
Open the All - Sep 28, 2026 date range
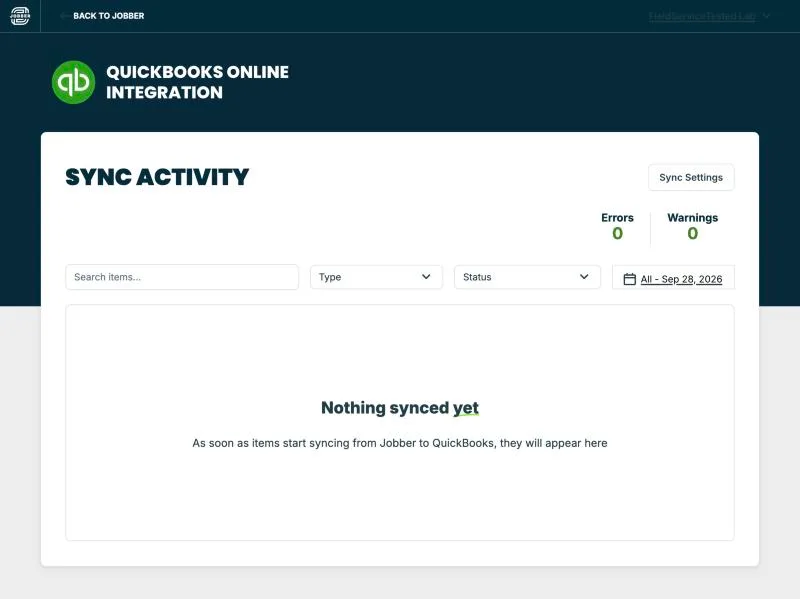(x=681, y=279)
